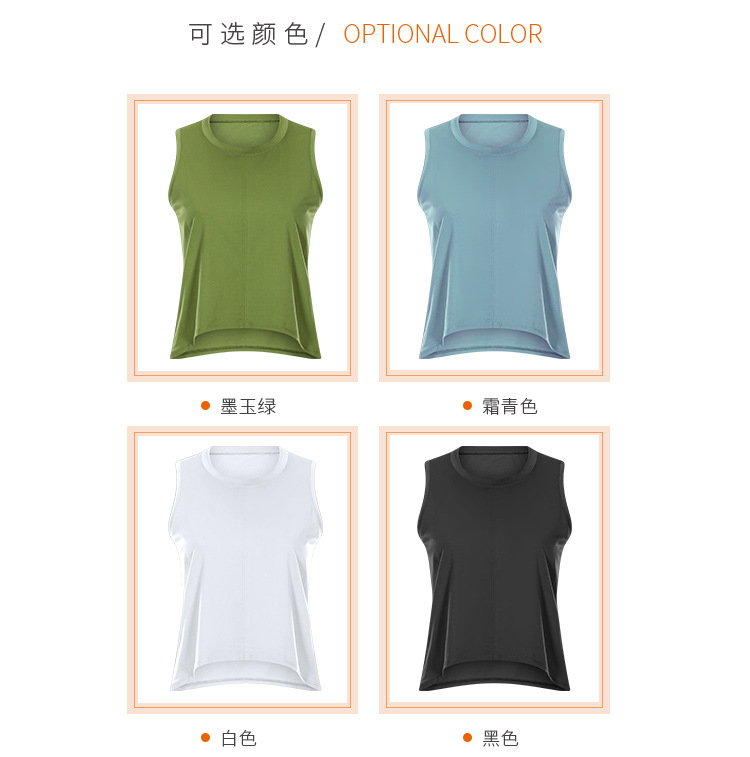750x757 pixels.
Task: Click the 白色 color label
Action: 238,738
